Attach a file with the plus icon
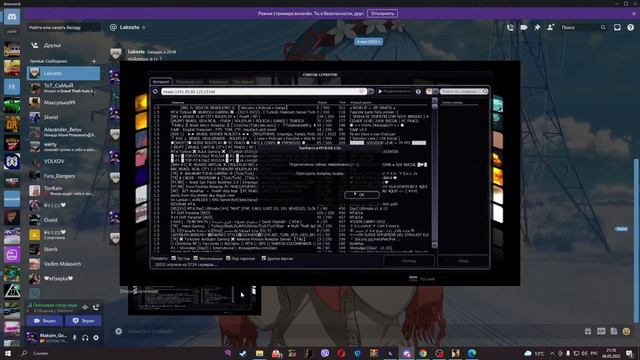 point(118,331)
